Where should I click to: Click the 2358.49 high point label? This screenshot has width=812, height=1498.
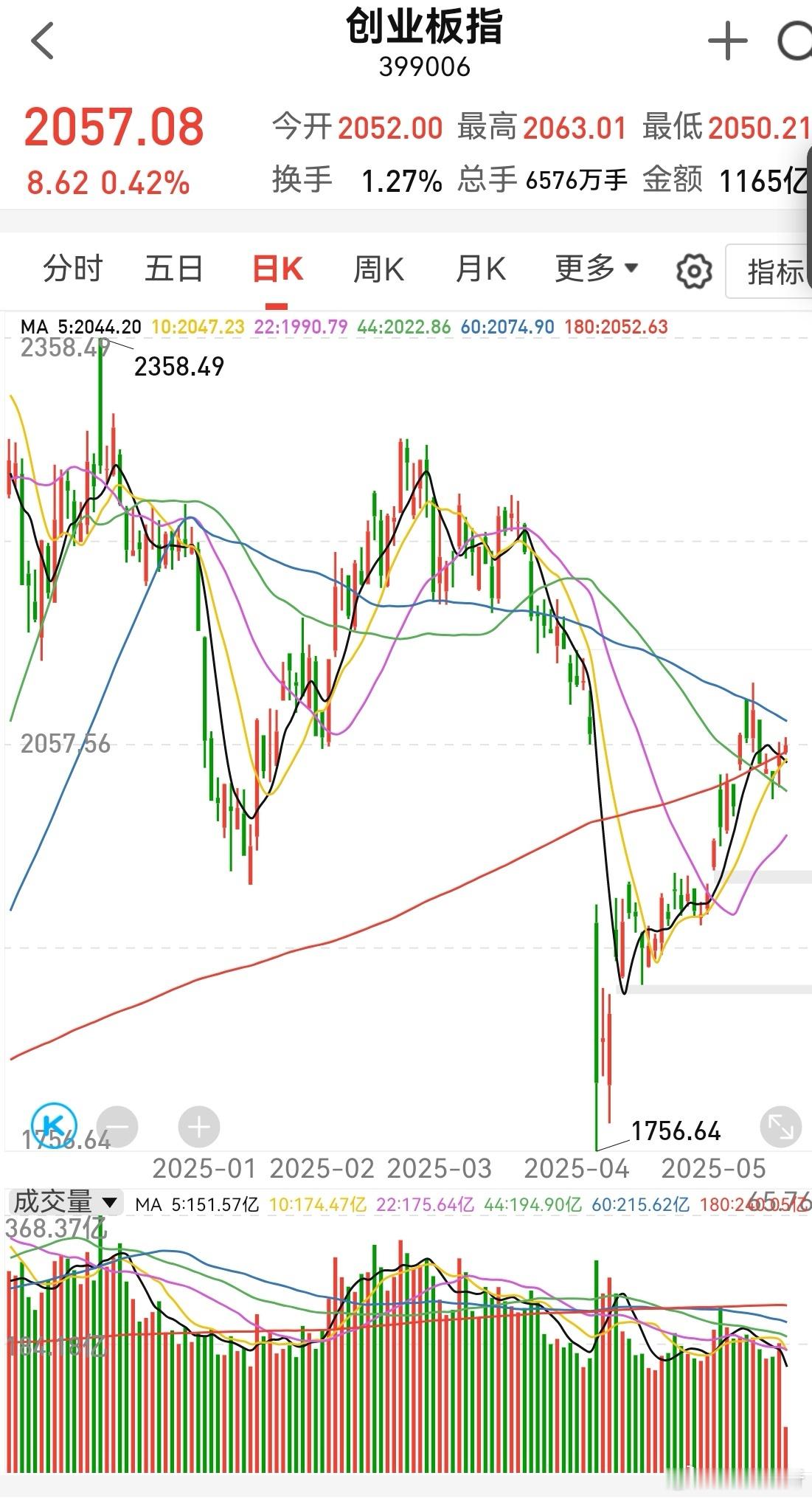click(x=179, y=366)
